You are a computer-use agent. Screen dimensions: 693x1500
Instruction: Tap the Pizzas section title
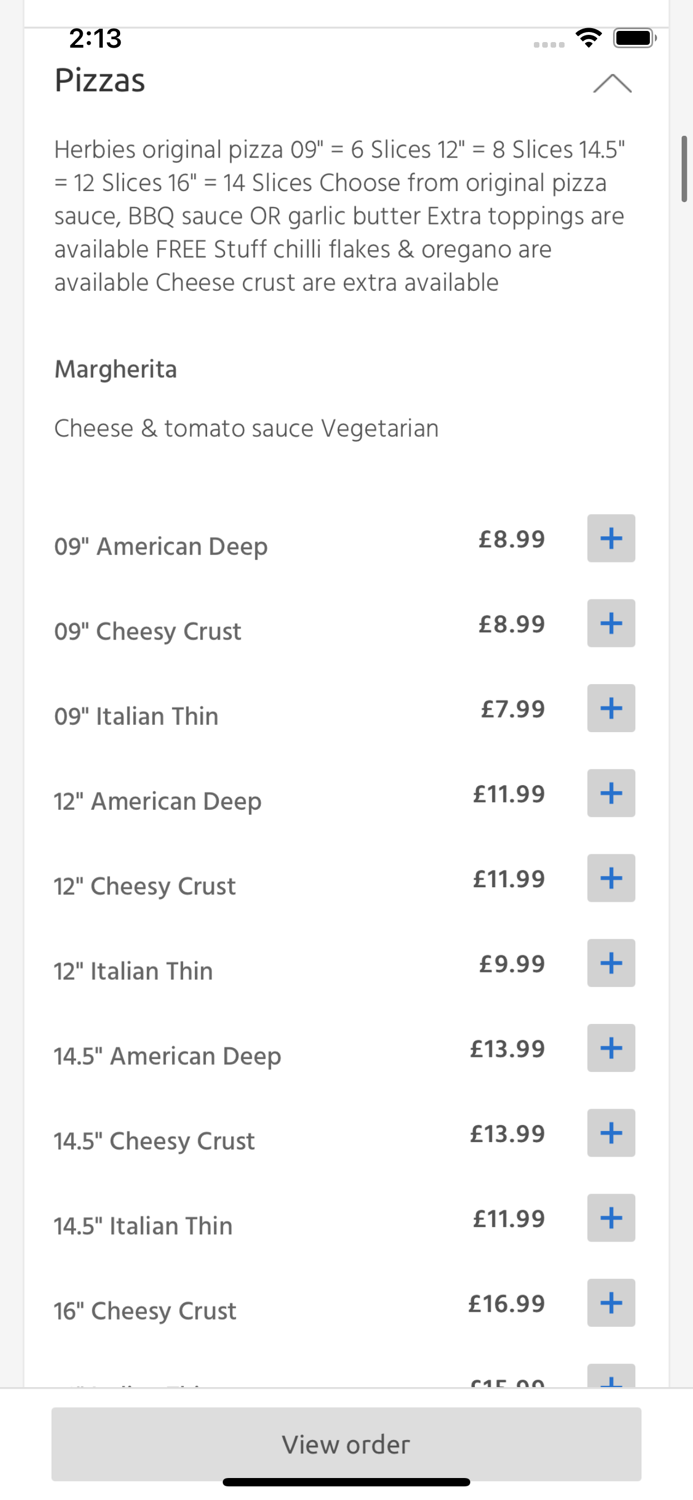99,81
